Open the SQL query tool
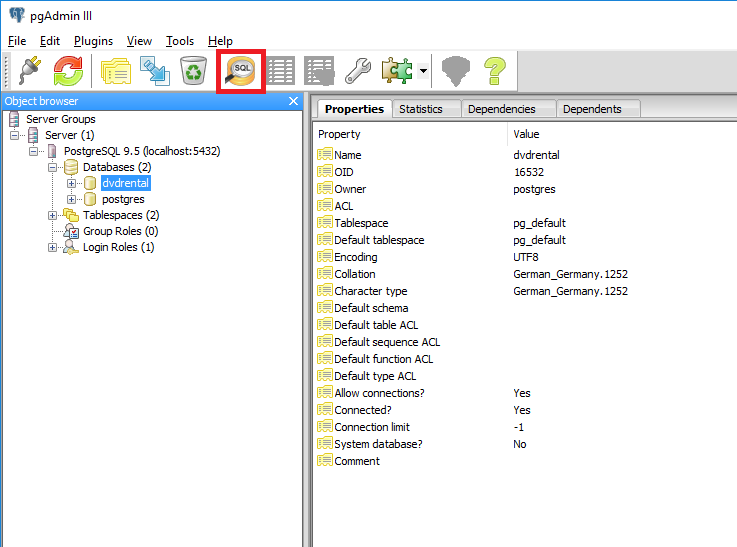This screenshot has height=547, width=737. pyautogui.click(x=240, y=71)
